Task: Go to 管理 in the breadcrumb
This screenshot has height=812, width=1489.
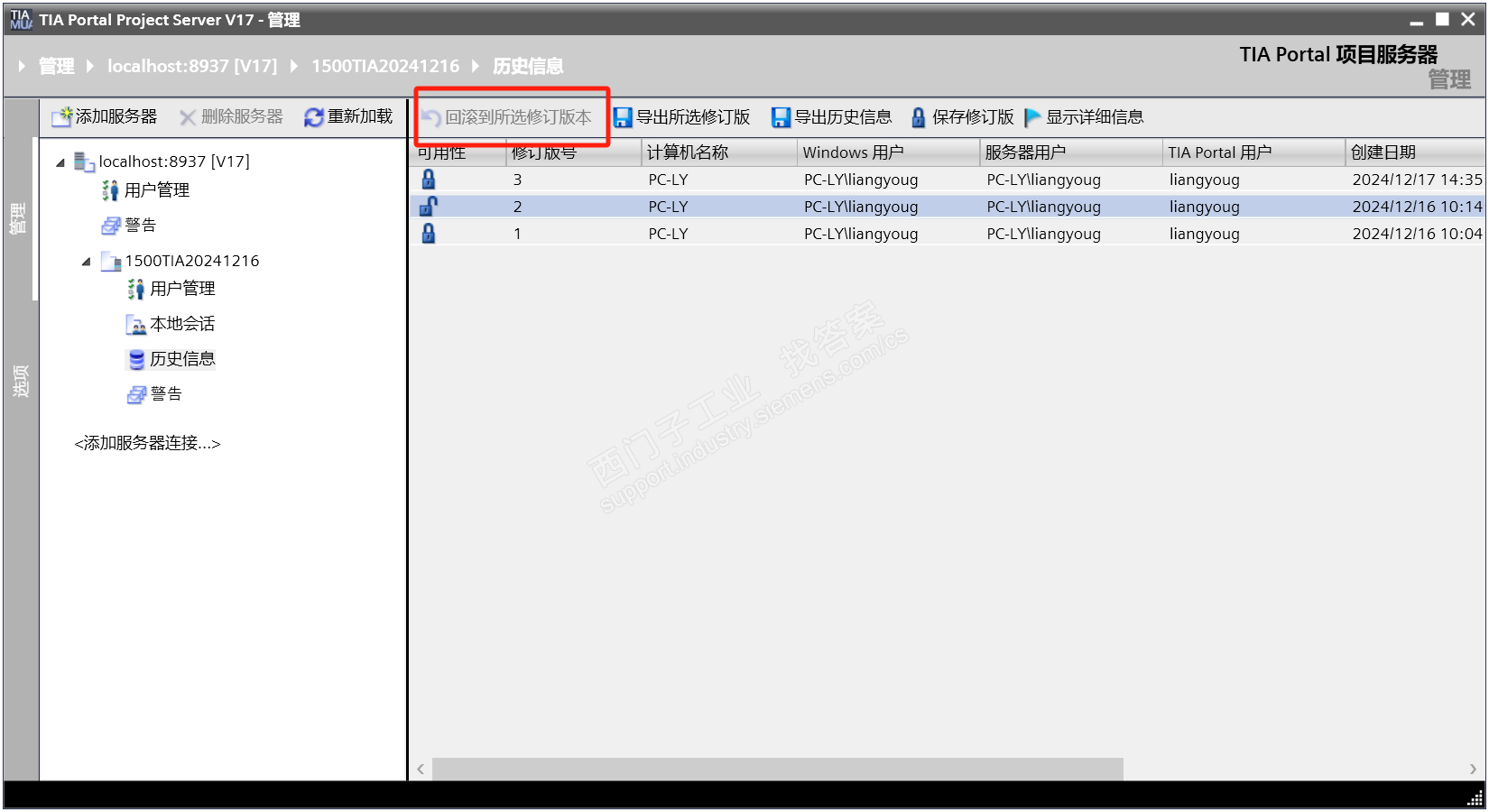Action: pyautogui.click(x=56, y=66)
